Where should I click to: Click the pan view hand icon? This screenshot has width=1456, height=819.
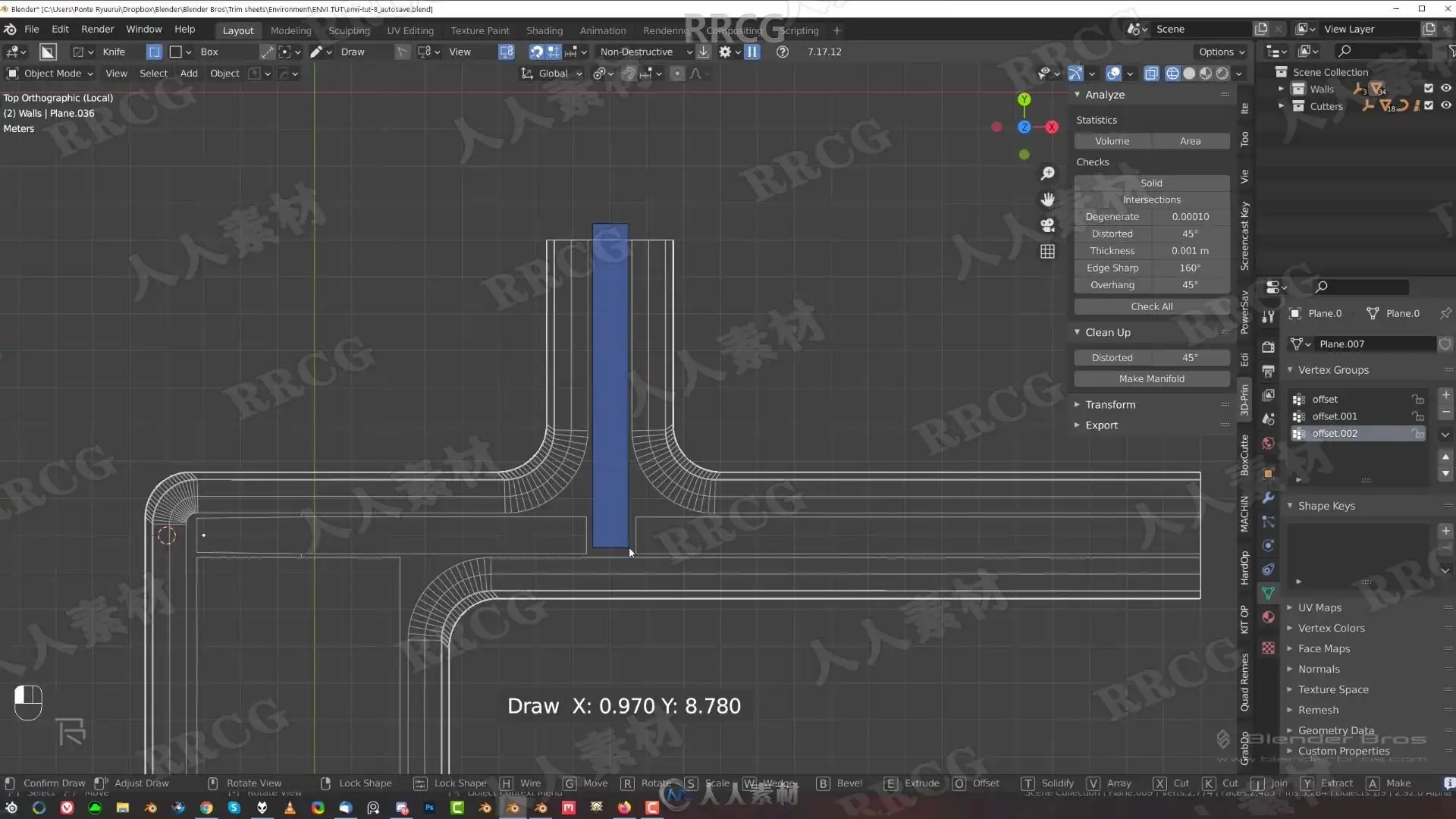click(1047, 199)
